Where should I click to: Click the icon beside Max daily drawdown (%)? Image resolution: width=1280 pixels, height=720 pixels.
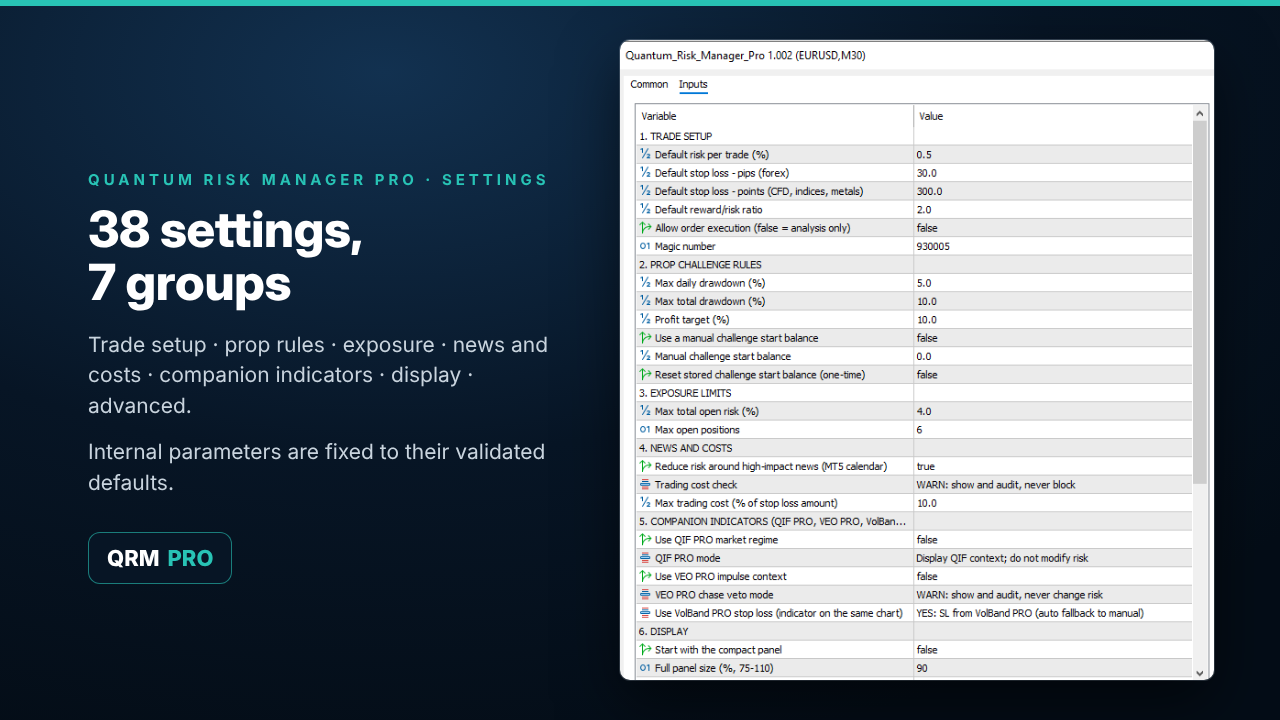[645, 283]
